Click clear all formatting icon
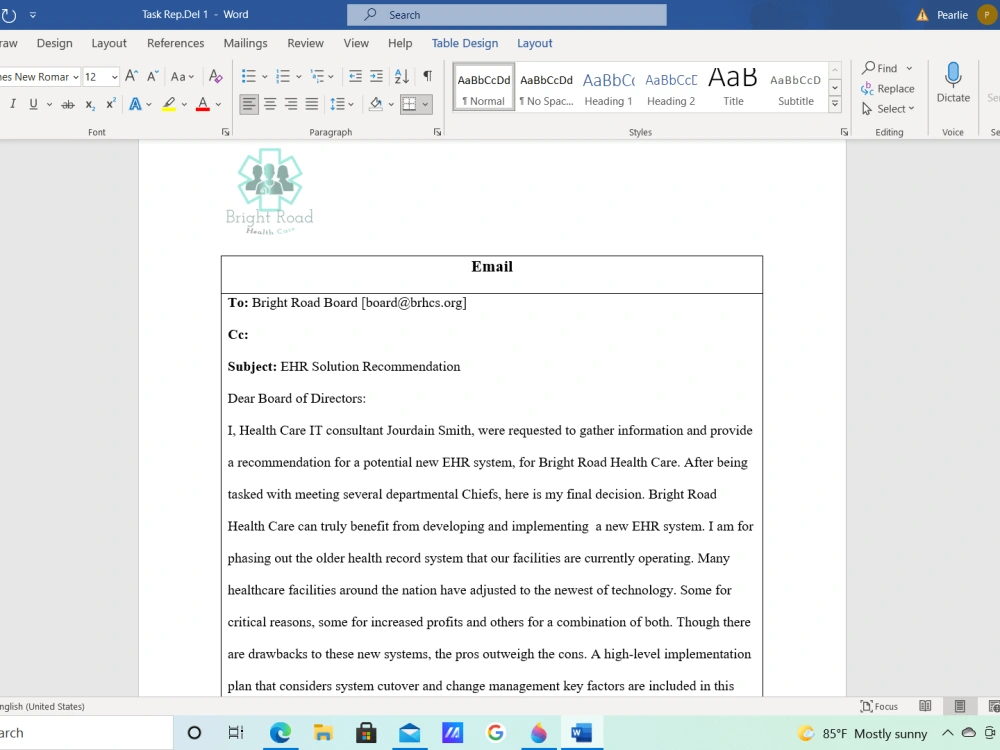1000x750 pixels. (216, 77)
